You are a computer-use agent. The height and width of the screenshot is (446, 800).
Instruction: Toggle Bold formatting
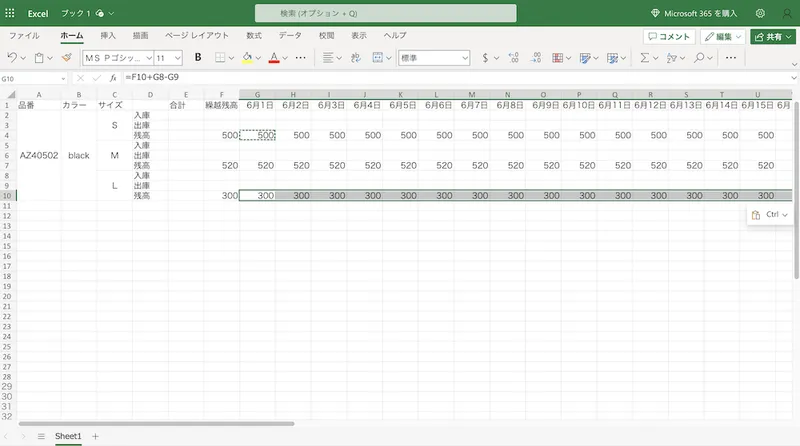click(x=198, y=58)
